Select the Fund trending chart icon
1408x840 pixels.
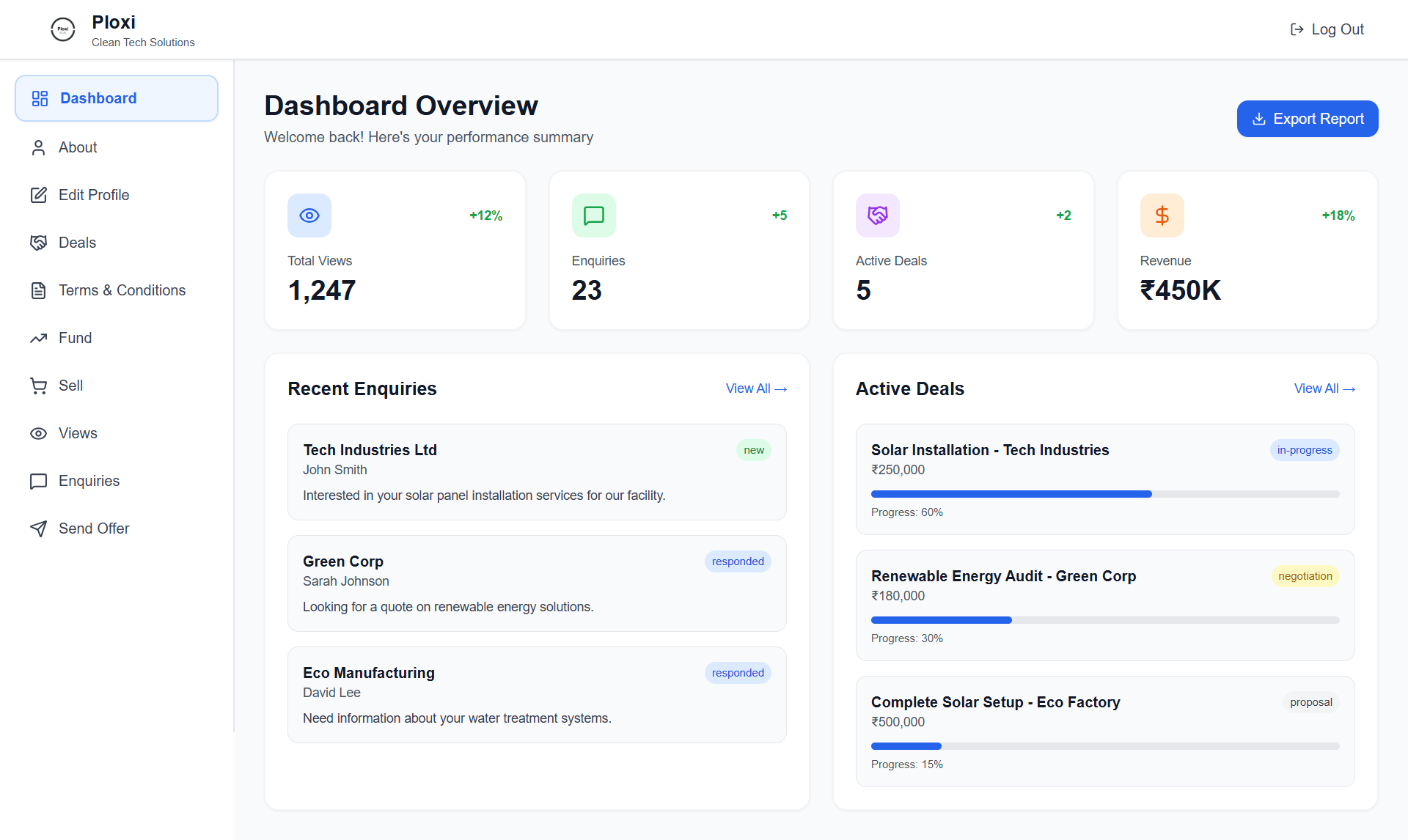pos(39,338)
